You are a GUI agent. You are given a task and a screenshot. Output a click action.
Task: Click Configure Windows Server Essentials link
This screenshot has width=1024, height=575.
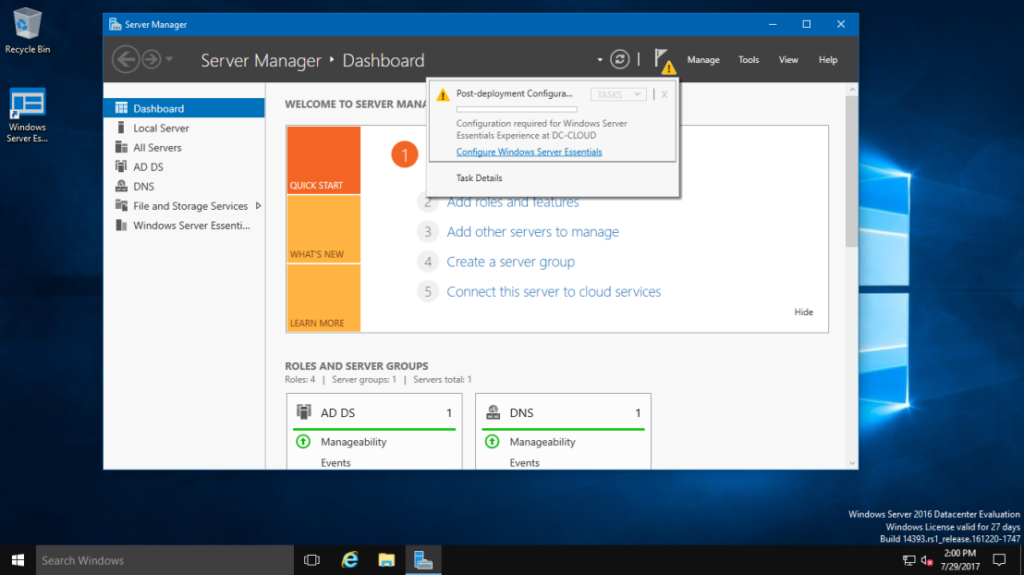point(529,152)
